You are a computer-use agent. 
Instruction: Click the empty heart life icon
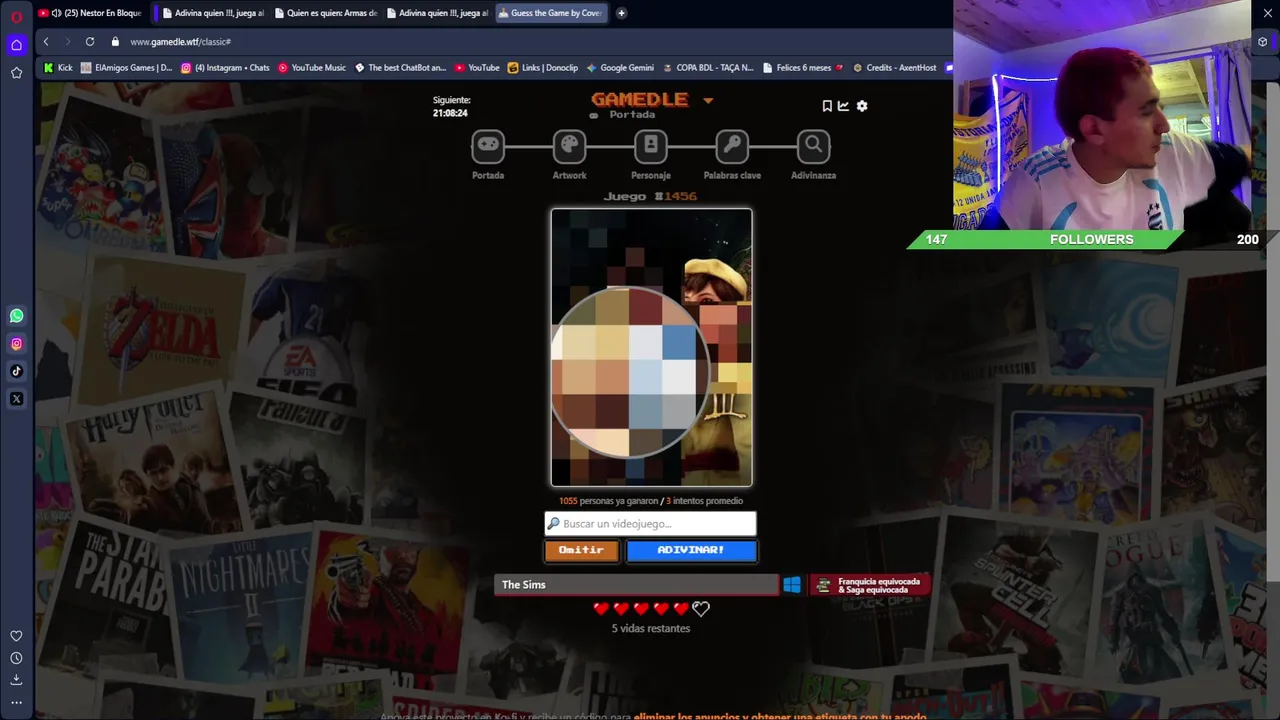(701, 608)
